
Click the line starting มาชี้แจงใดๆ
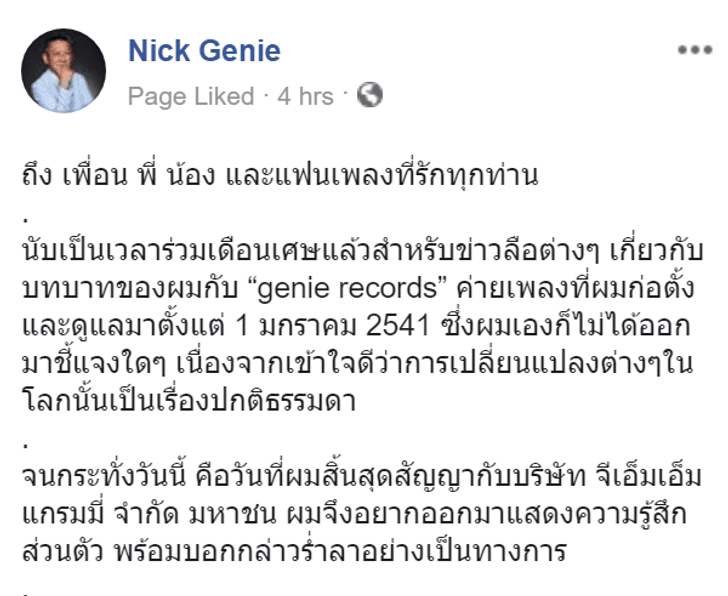click(x=358, y=364)
